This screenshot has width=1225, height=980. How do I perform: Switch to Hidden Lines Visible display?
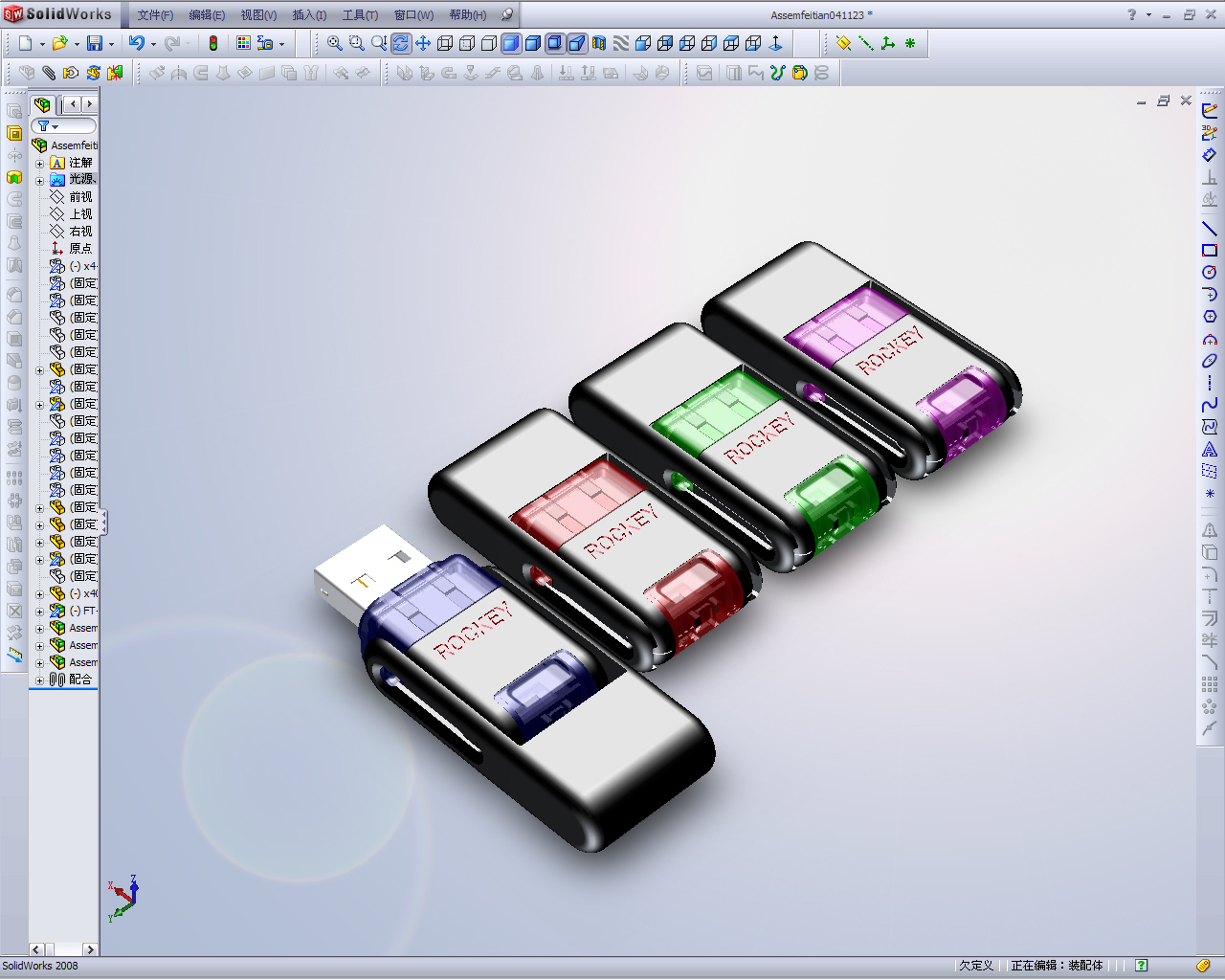(x=467, y=43)
